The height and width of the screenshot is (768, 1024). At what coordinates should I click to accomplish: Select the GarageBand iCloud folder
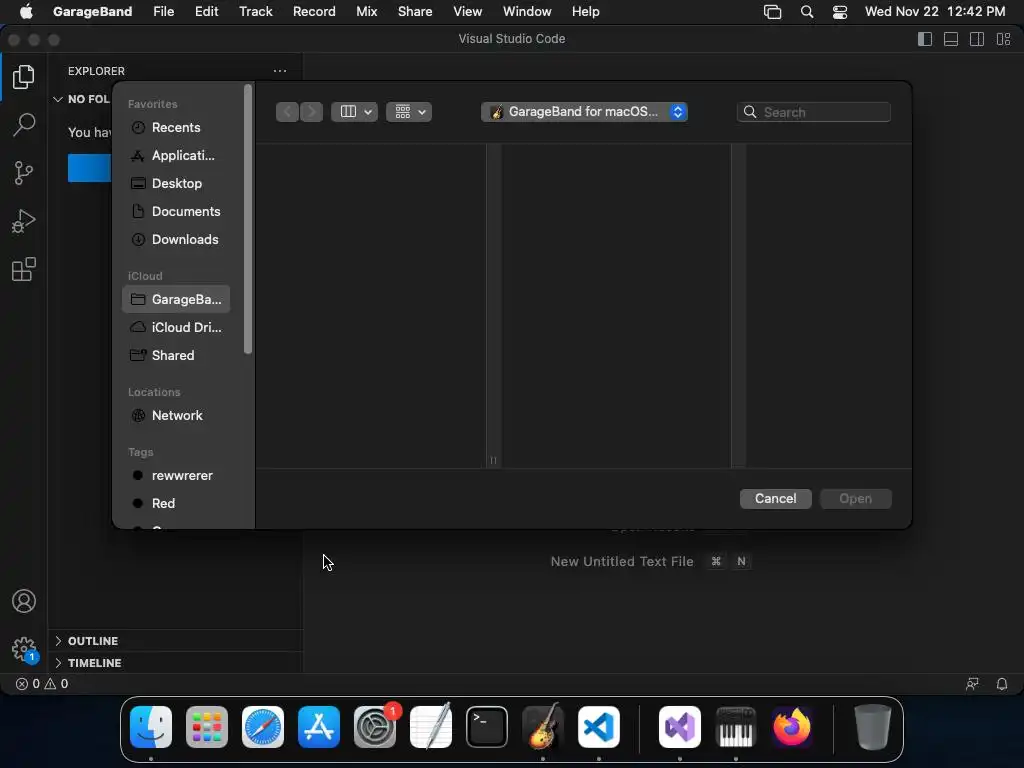(176, 299)
